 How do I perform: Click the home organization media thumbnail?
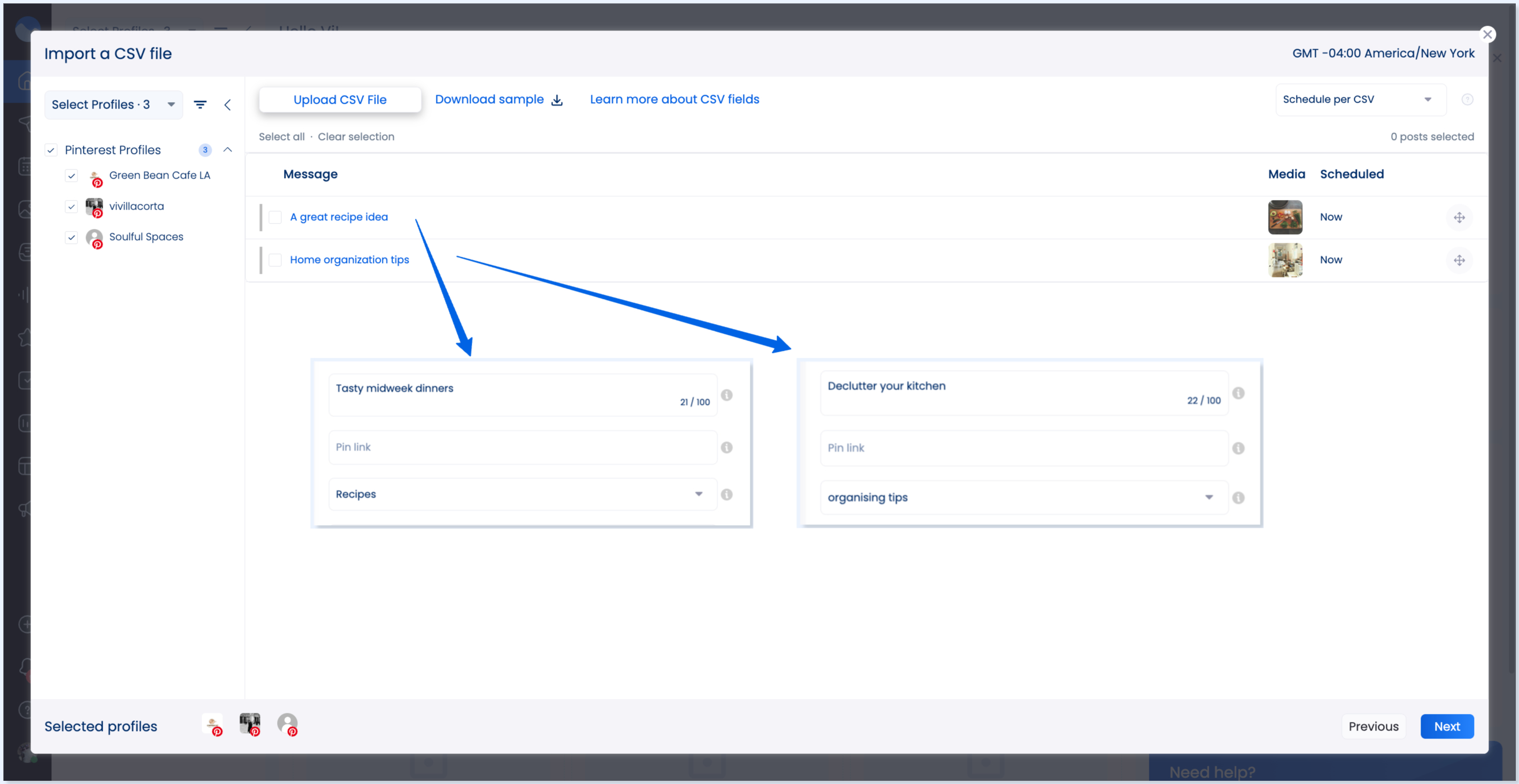[x=1285, y=260]
